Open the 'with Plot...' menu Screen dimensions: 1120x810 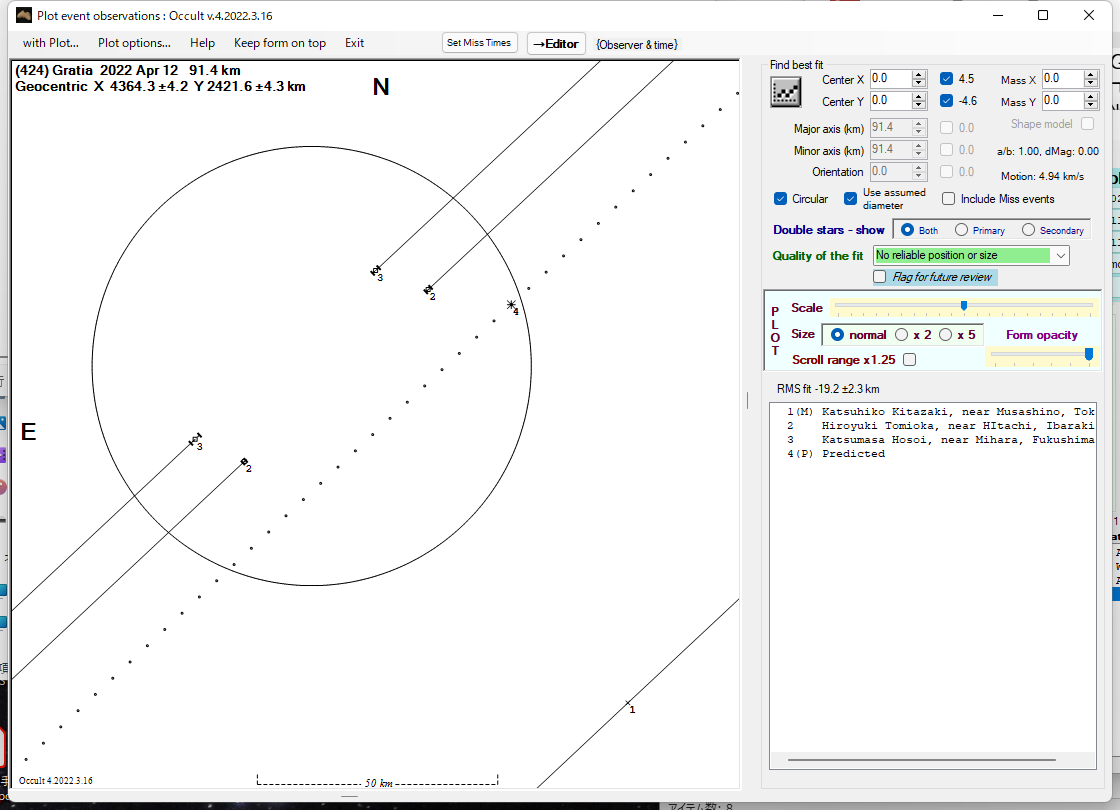(x=51, y=43)
